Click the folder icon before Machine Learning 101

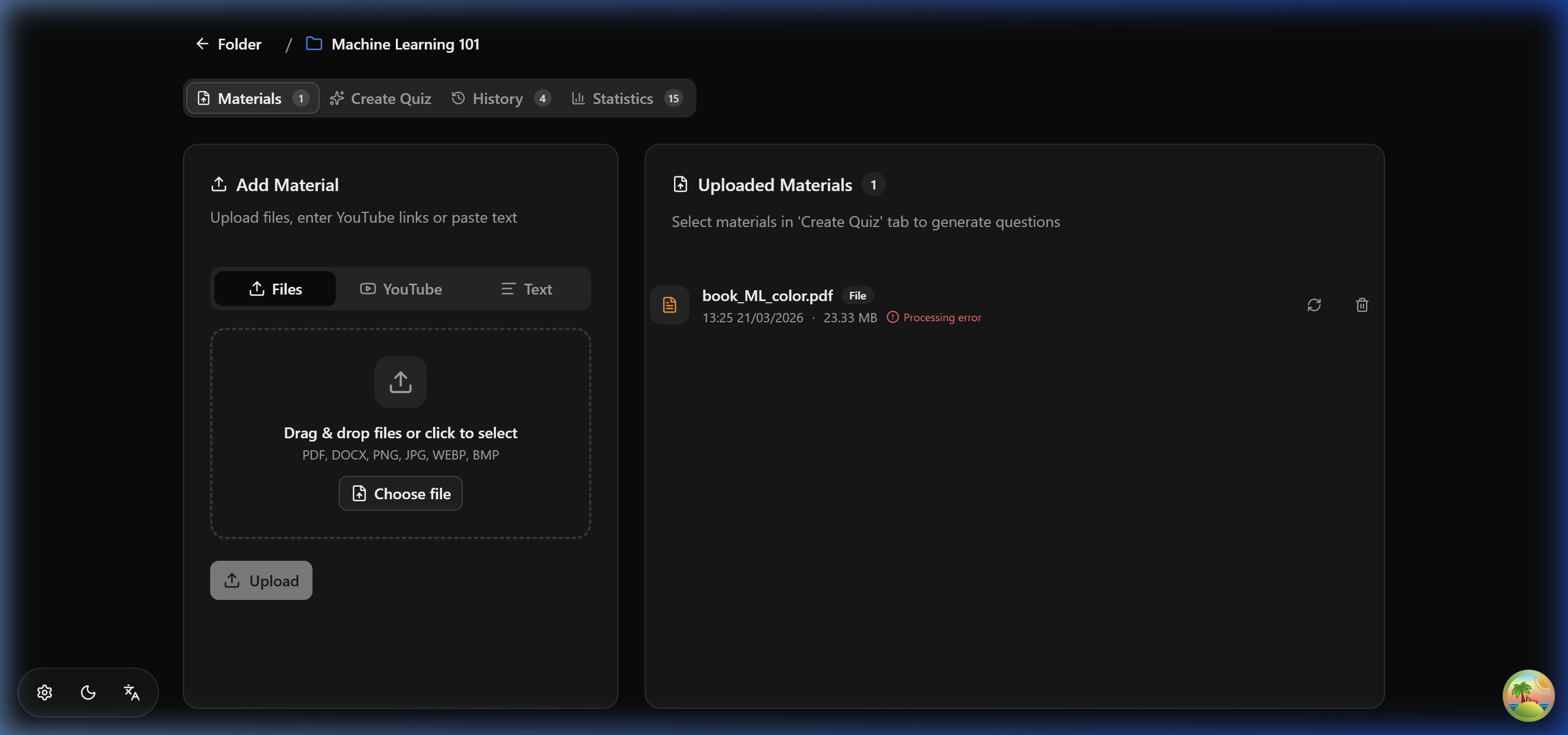(313, 43)
